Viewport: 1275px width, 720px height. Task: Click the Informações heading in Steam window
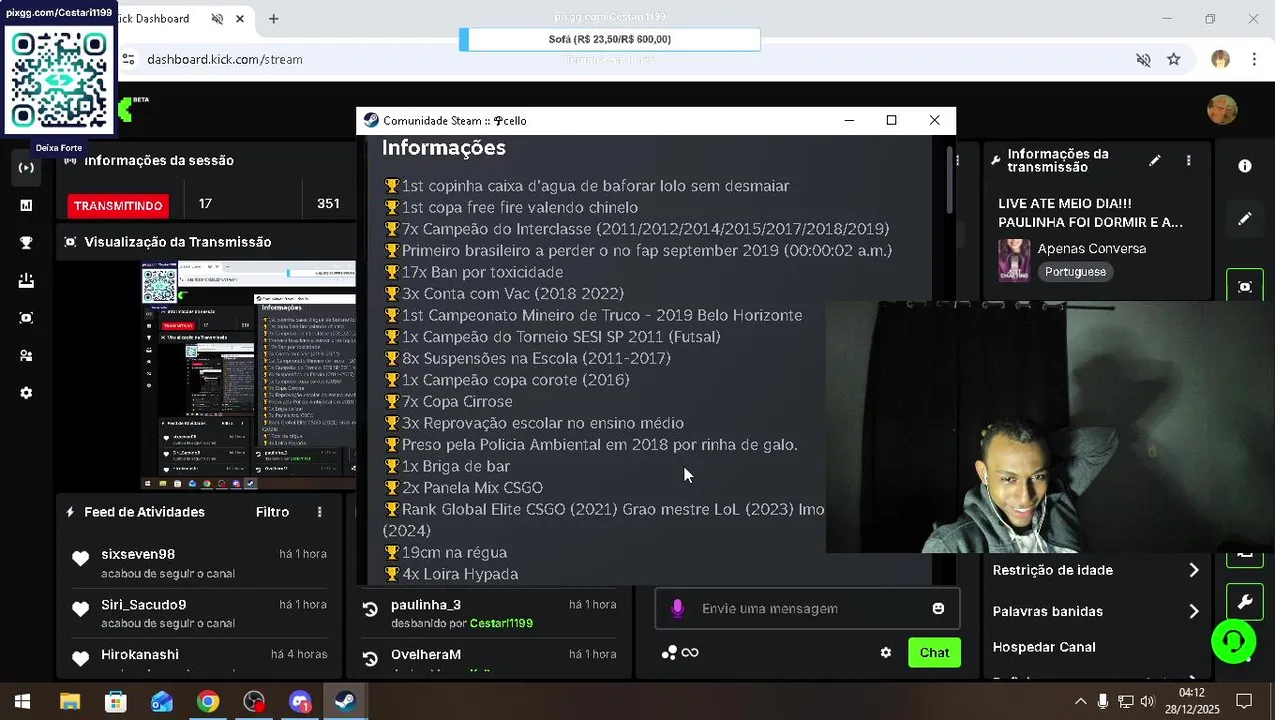coord(444,148)
